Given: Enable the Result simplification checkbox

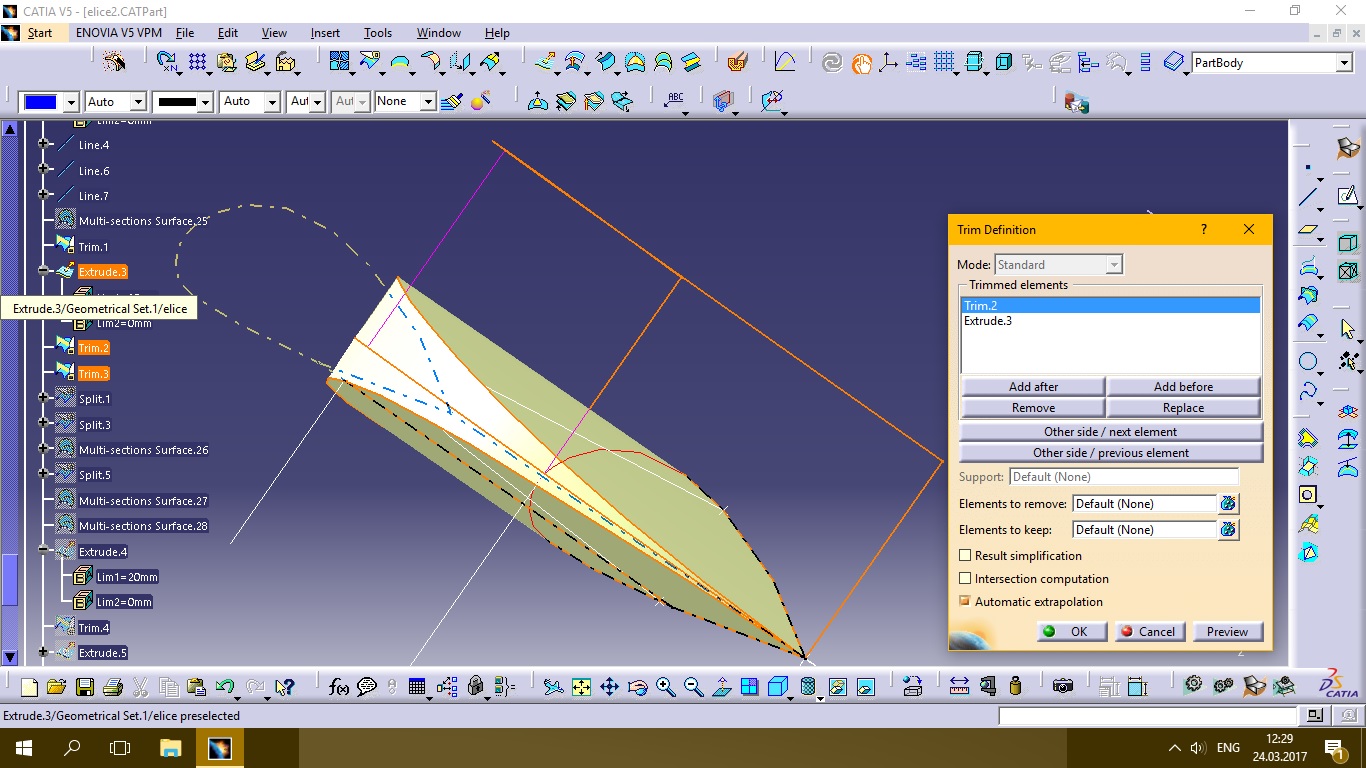Looking at the screenshot, I should click(x=965, y=555).
